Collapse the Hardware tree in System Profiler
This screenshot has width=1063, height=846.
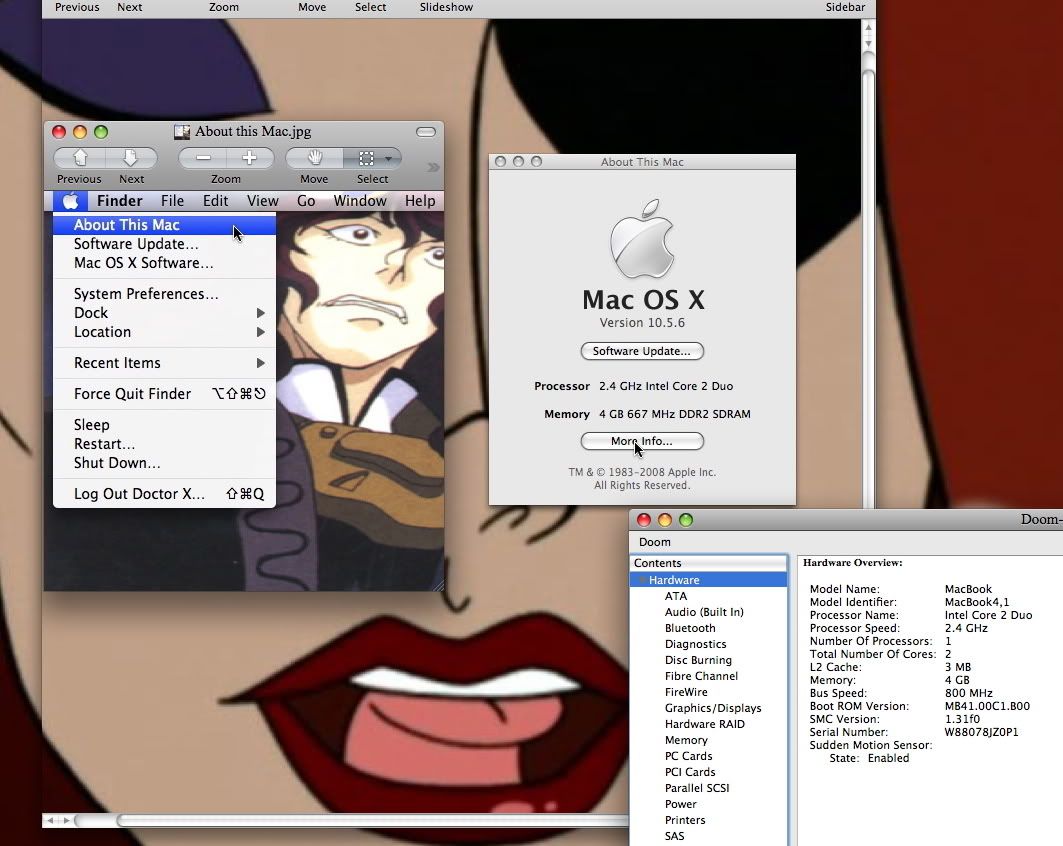click(641, 580)
